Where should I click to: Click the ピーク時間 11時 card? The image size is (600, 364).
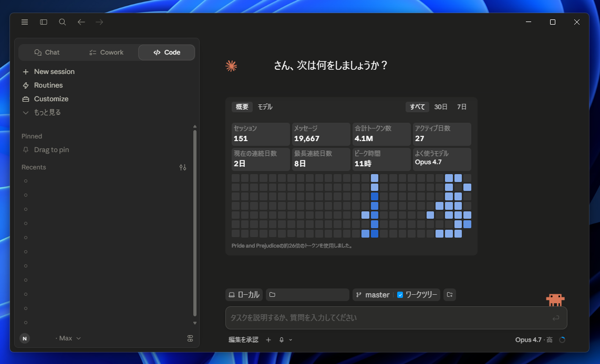[381, 159]
